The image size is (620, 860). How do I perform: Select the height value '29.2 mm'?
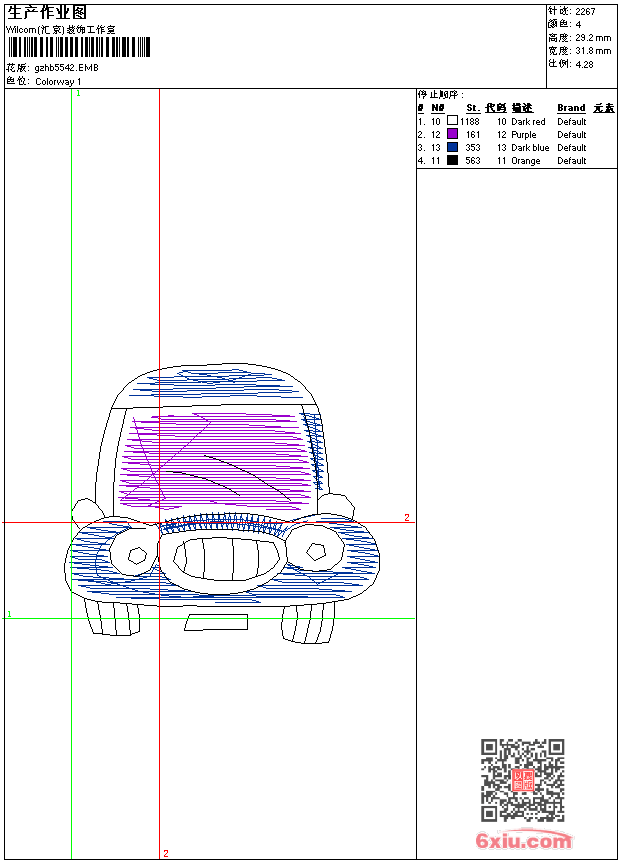pyautogui.click(x=593, y=38)
